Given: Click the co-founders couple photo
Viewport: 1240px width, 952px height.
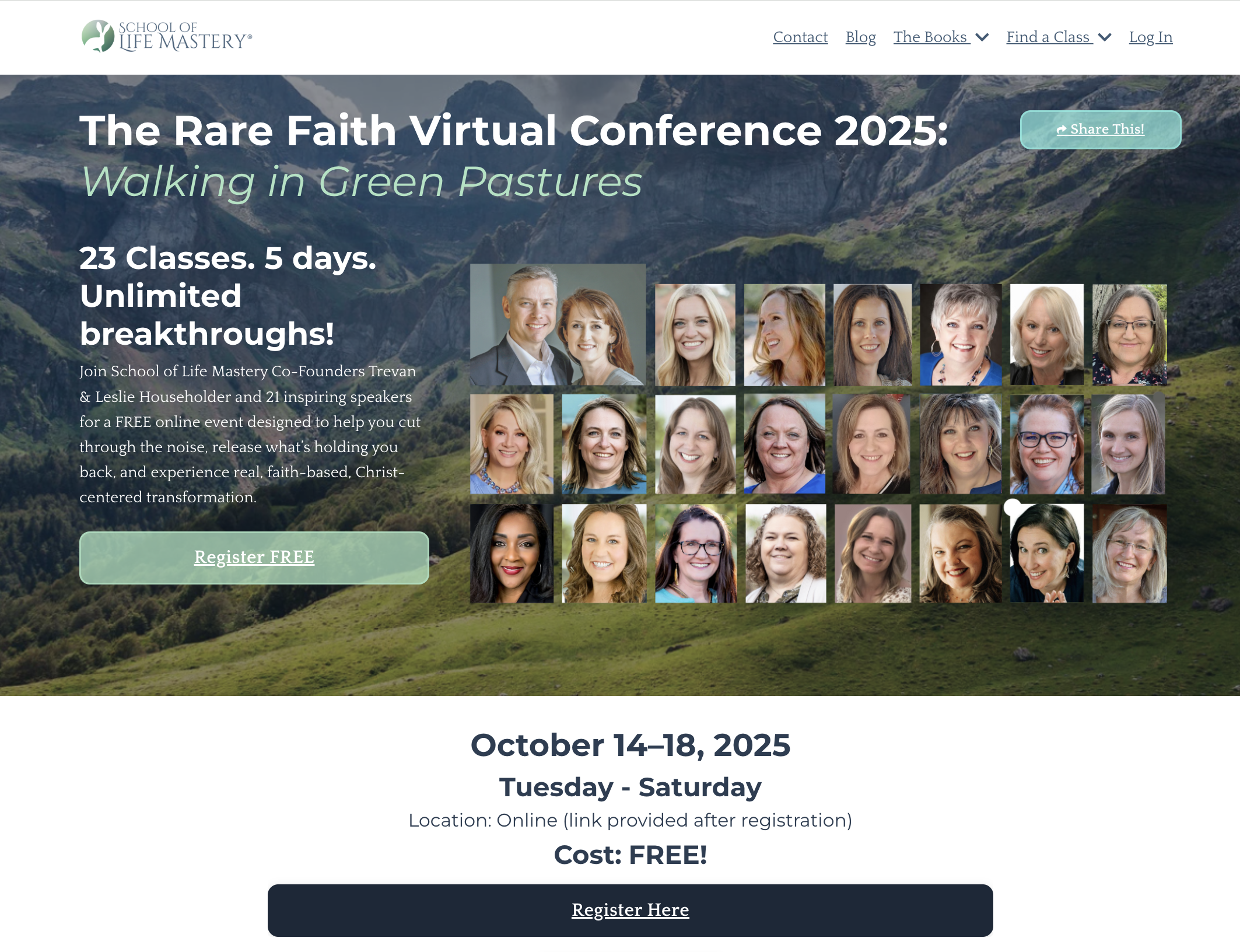Looking at the screenshot, I should 558,325.
